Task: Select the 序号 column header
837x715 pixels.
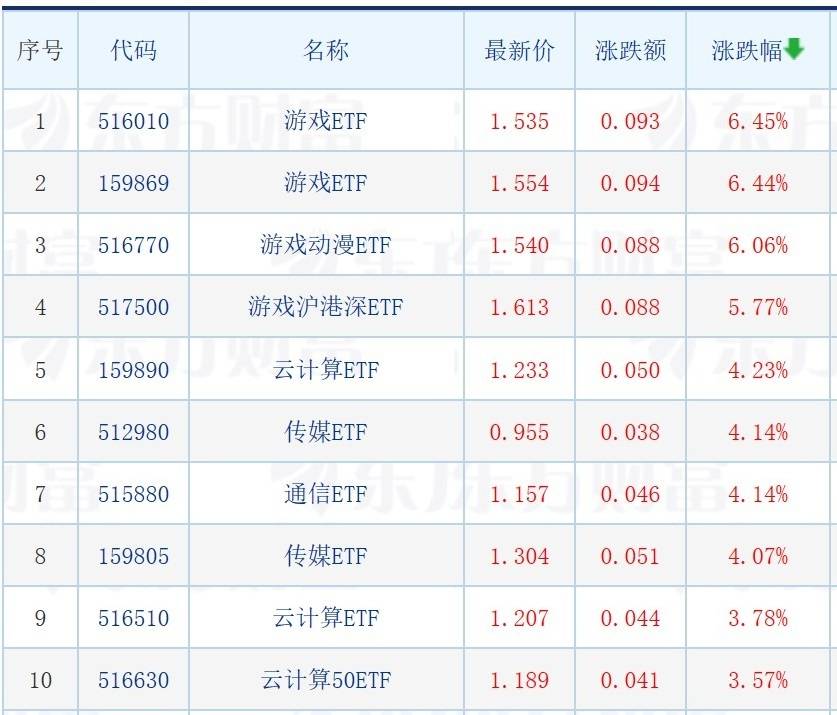Action: (40, 51)
